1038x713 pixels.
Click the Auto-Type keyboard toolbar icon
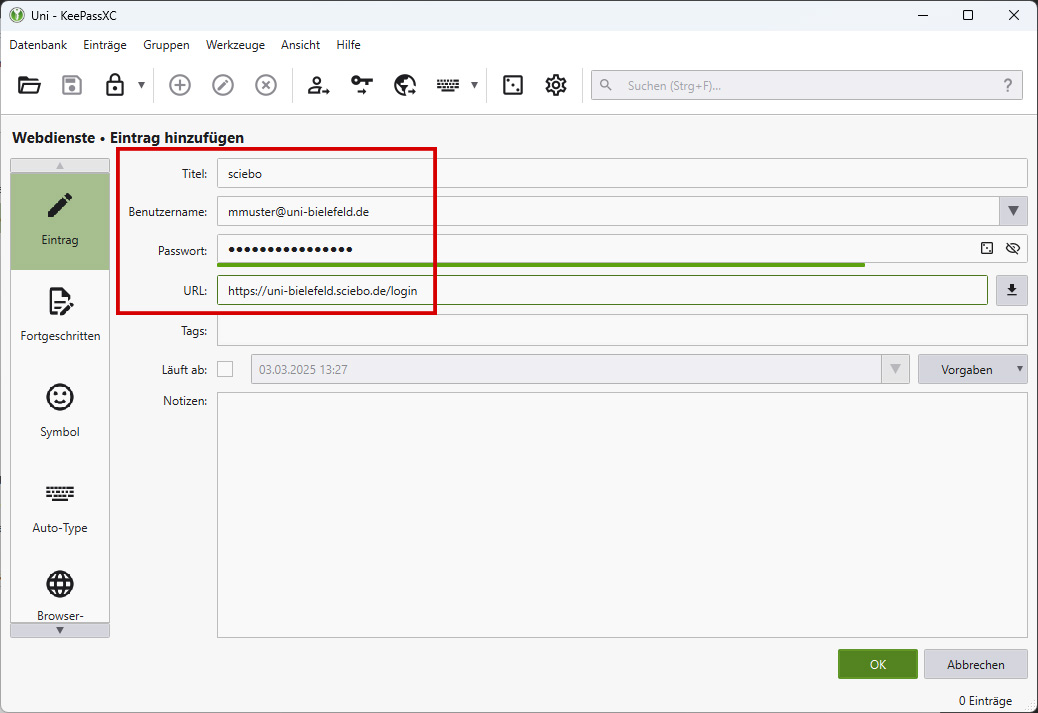tap(447, 85)
